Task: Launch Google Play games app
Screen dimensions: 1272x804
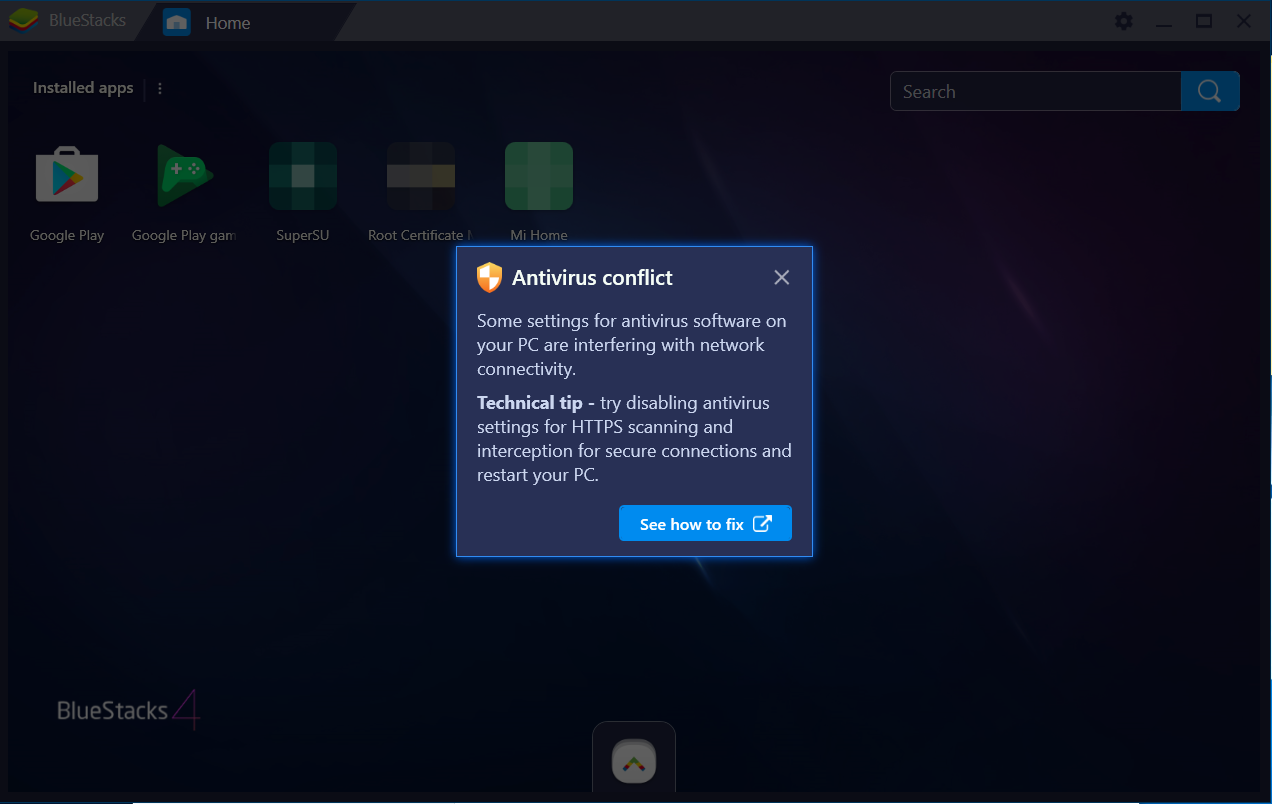Action: click(x=185, y=176)
